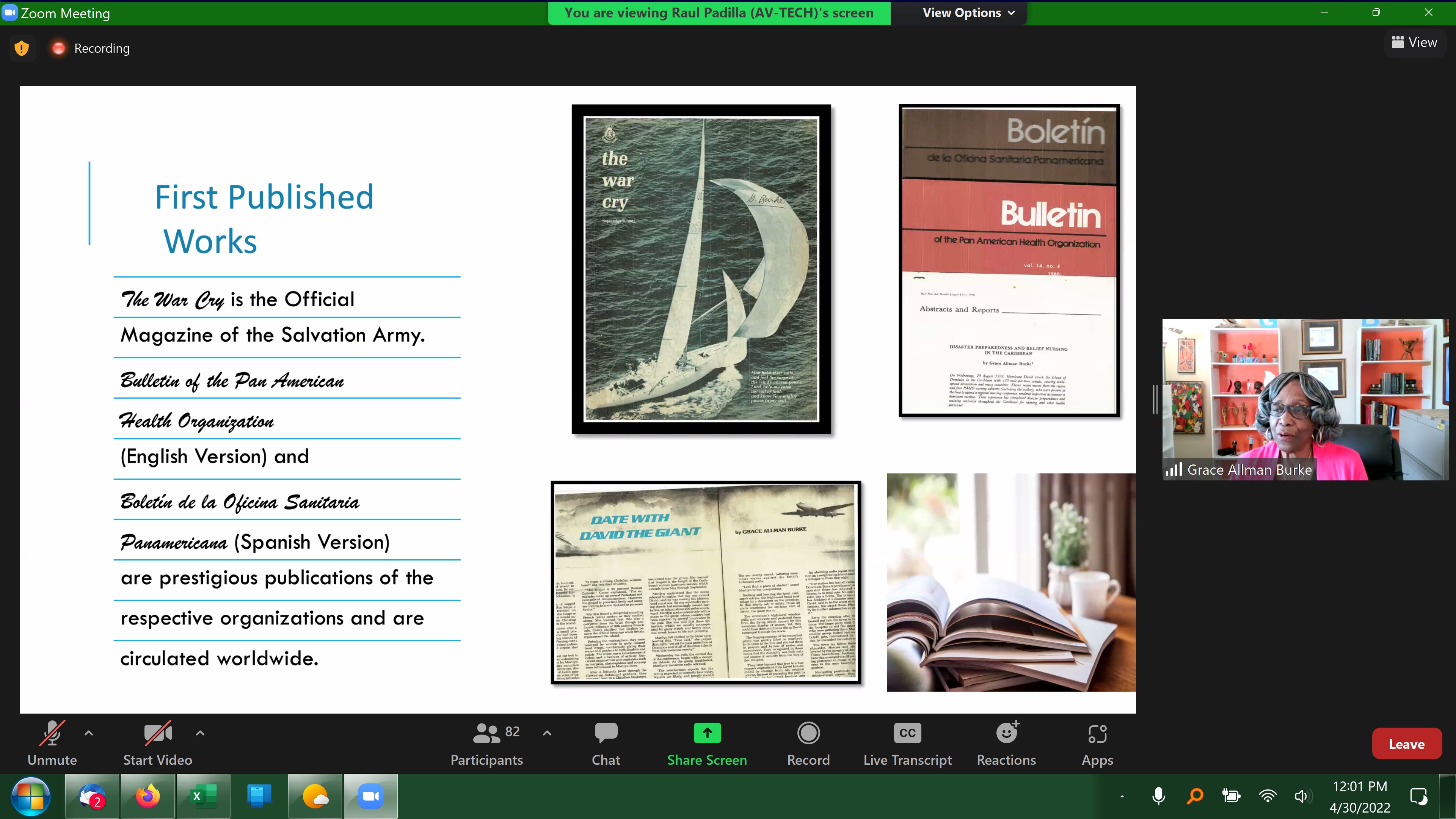The height and width of the screenshot is (819, 1456).
Task: Click the Share Screen icon
Action: coord(706,734)
